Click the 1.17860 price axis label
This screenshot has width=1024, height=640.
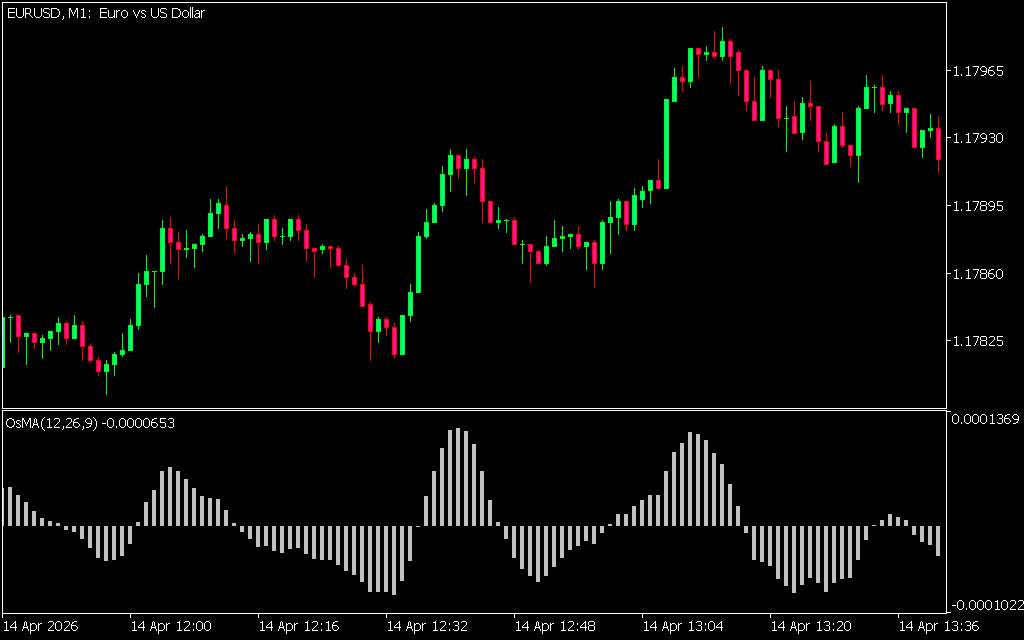pos(979,272)
